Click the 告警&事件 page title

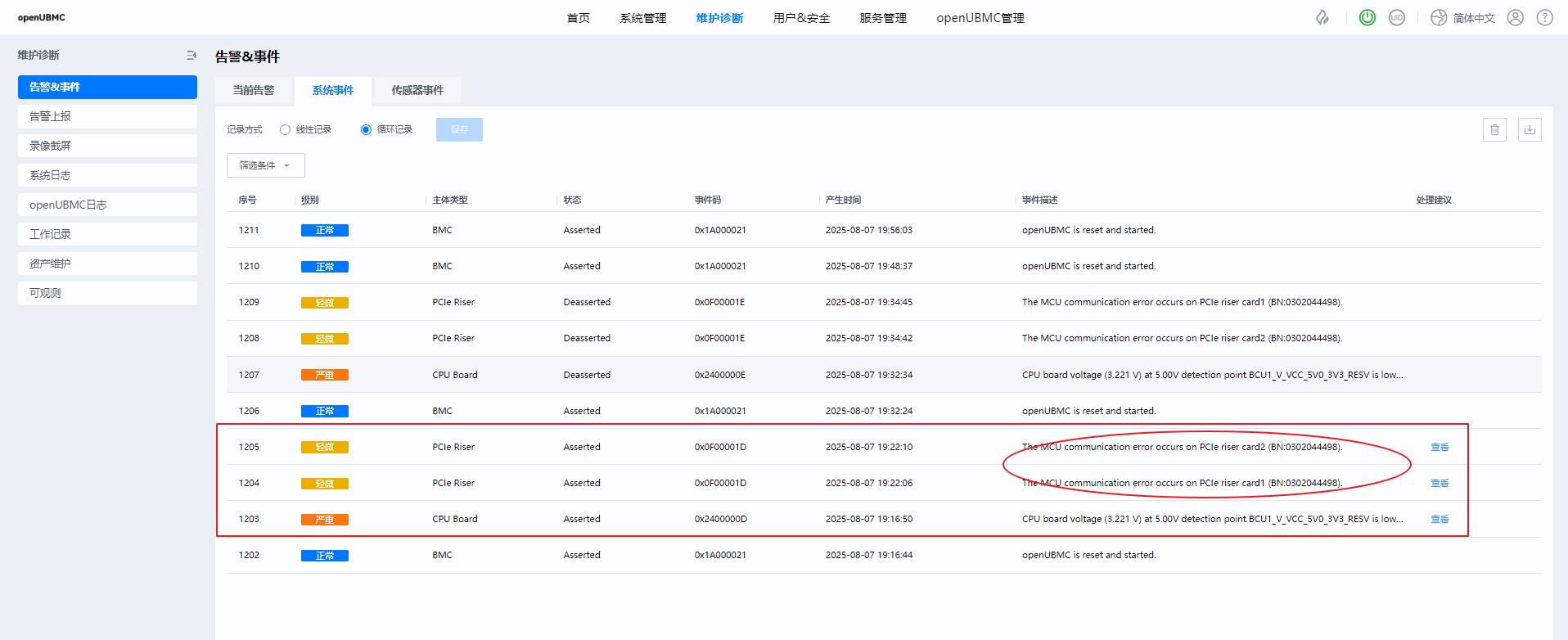[x=247, y=56]
